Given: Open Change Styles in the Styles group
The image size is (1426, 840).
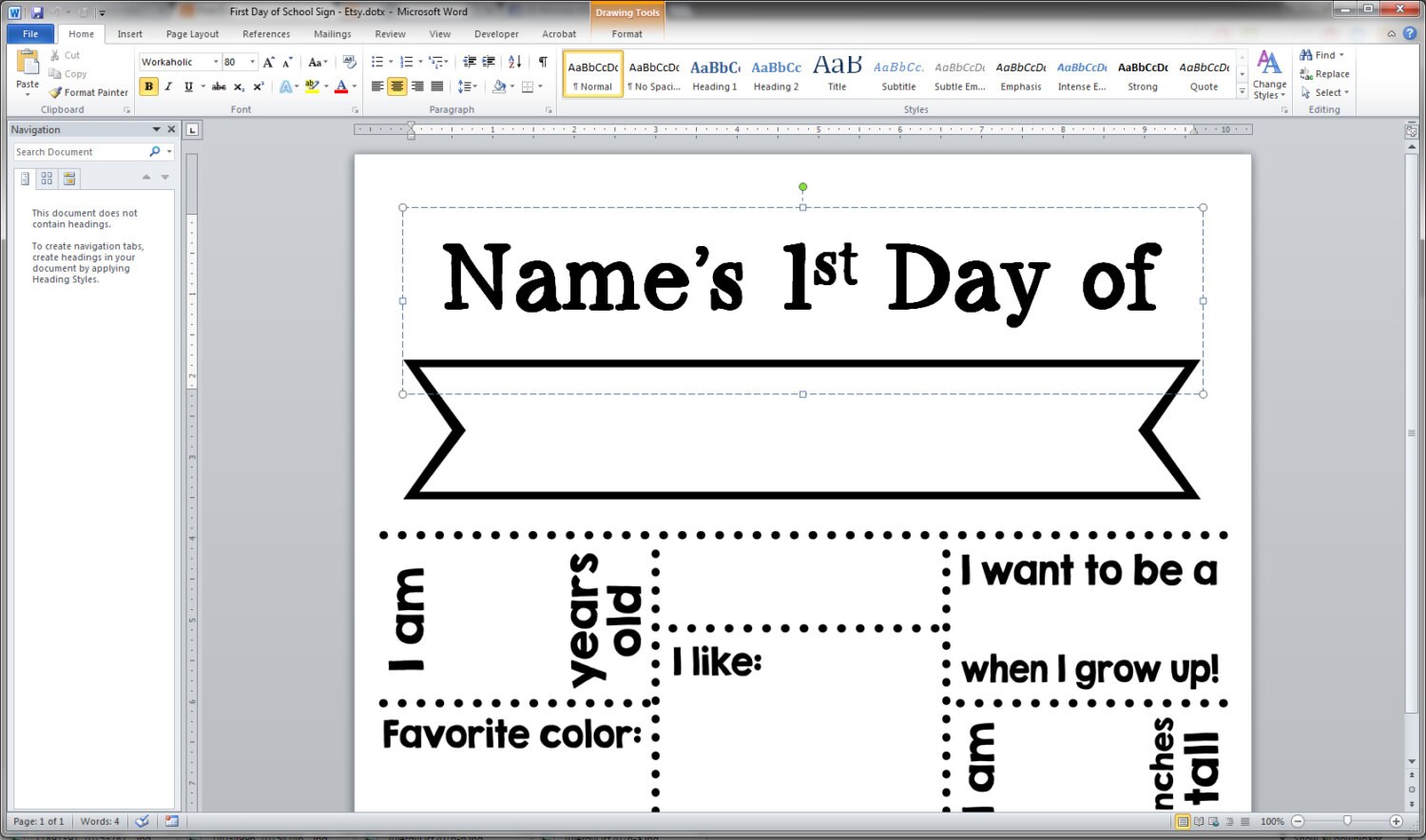Looking at the screenshot, I should (x=1269, y=75).
